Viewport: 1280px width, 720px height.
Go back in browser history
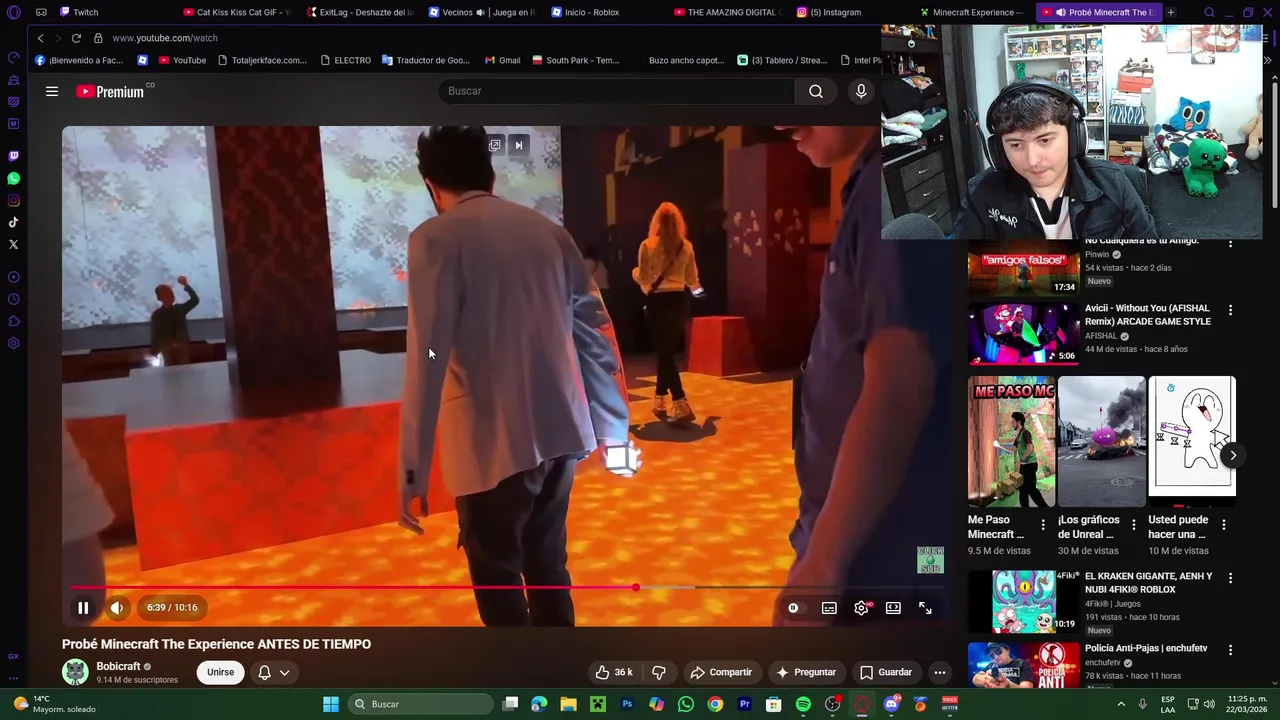40,38
